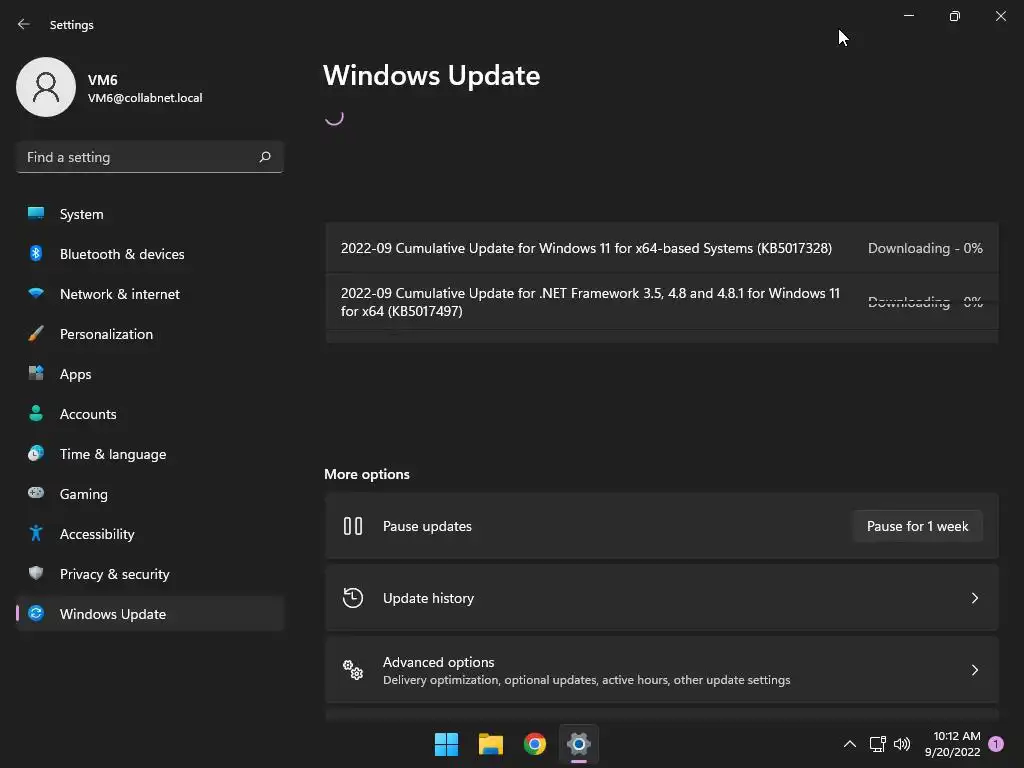This screenshot has height=768, width=1024.
Task: Navigate to Apps settings
Action: coord(150,374)
